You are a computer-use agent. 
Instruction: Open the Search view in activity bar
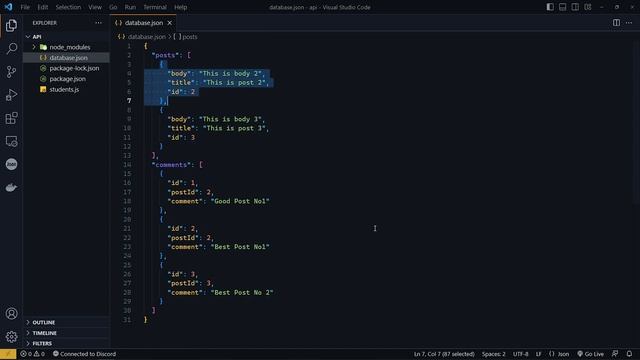pos(11,49)
